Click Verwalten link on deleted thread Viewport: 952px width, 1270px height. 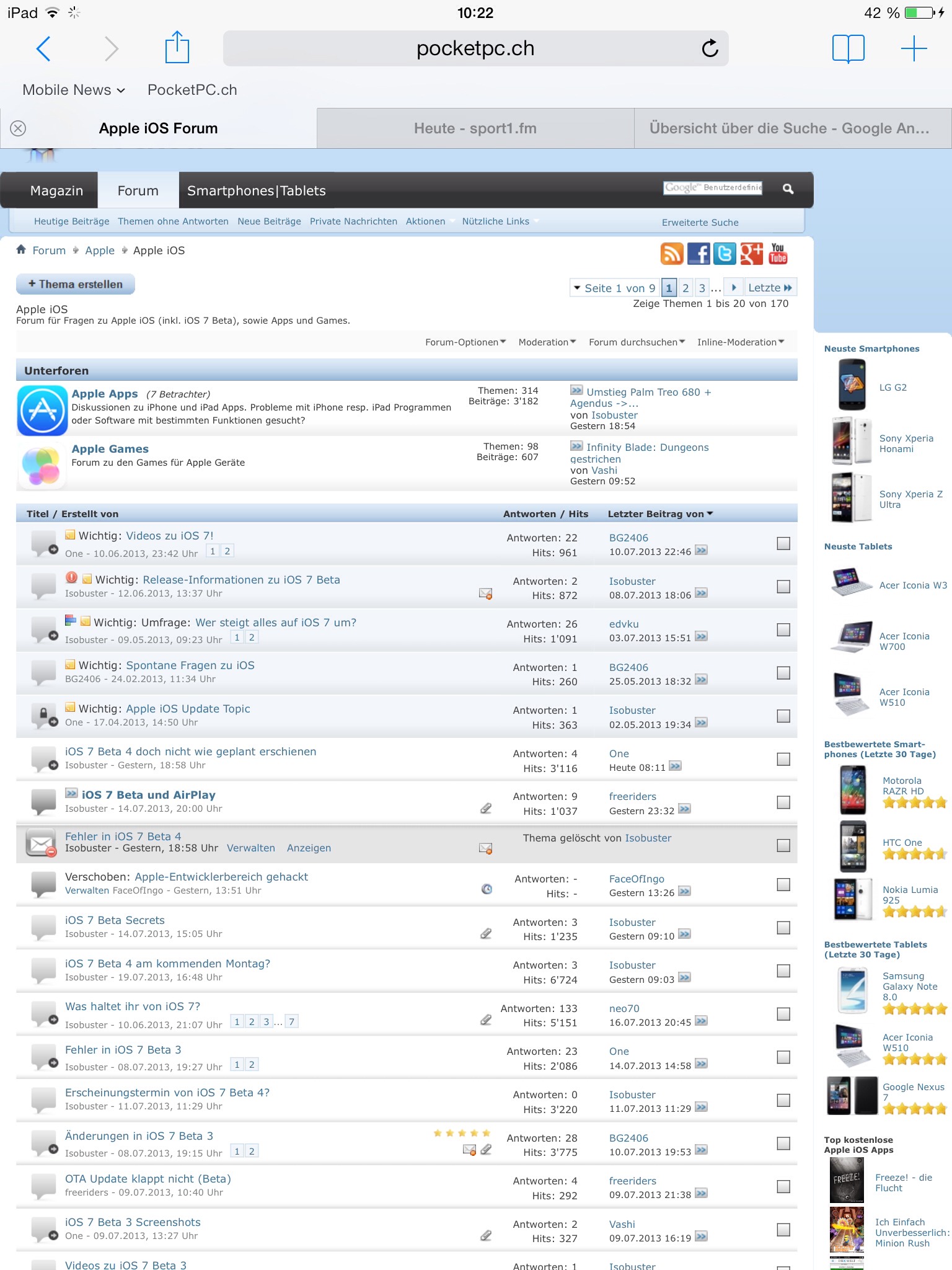click(250, 848)
